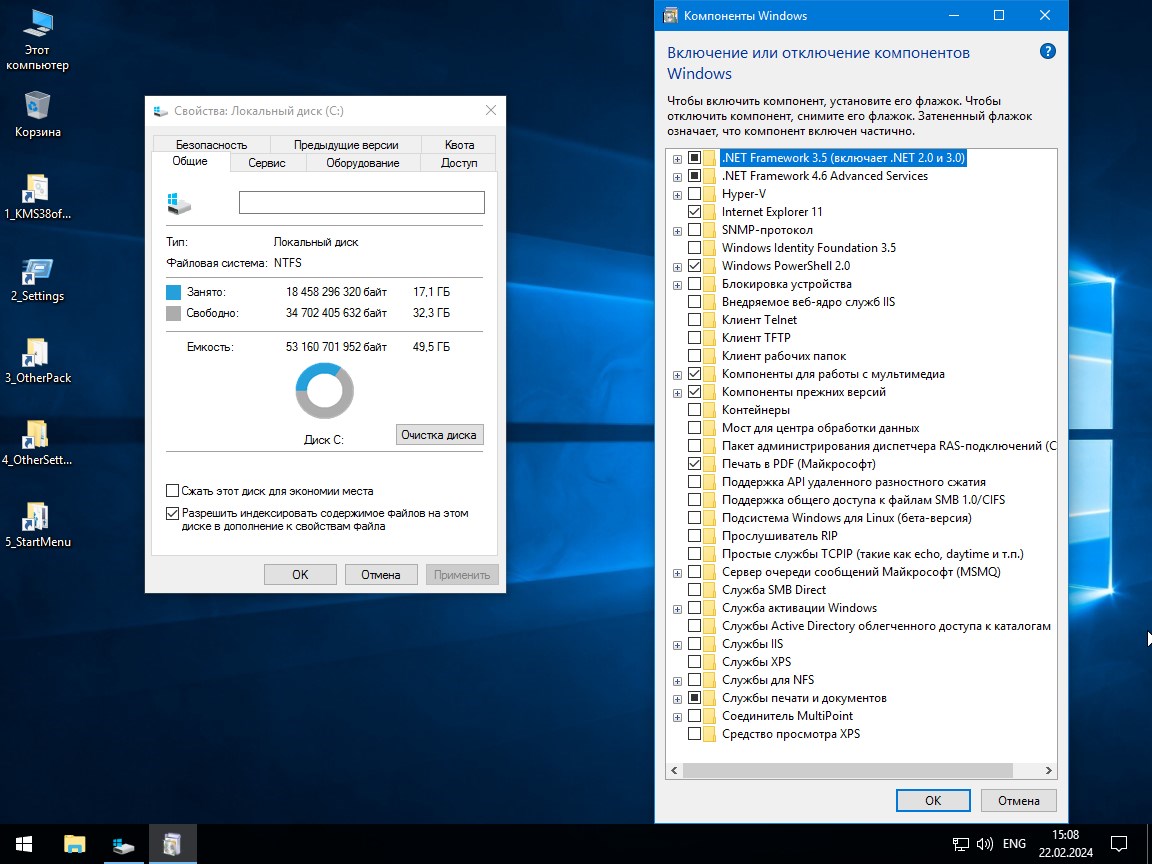This screenshot has width=1152, height=864.
Task: Open the Recycle Bin (Корзина) desktop icon
Action: (x=37, y=105)
